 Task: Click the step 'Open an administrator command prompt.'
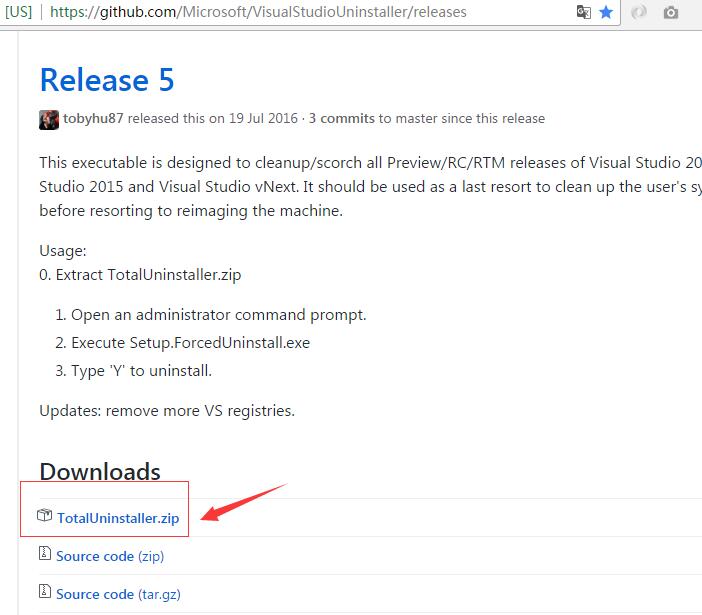click(x=218, y=315)
